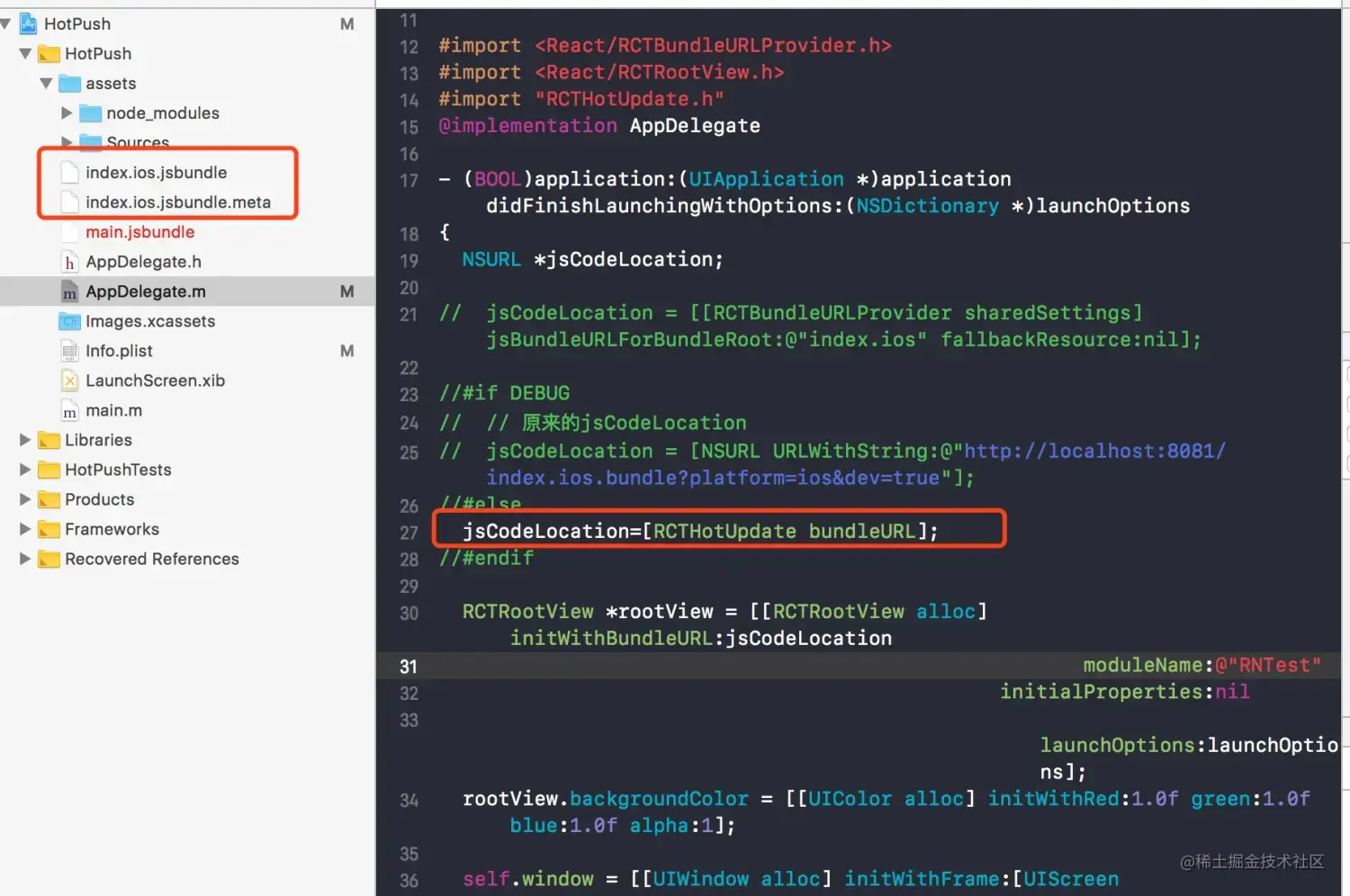Viewport: 1350px width, 896px height.
Task: Expand the Recovered References group triangle
Action: point(25,559)
